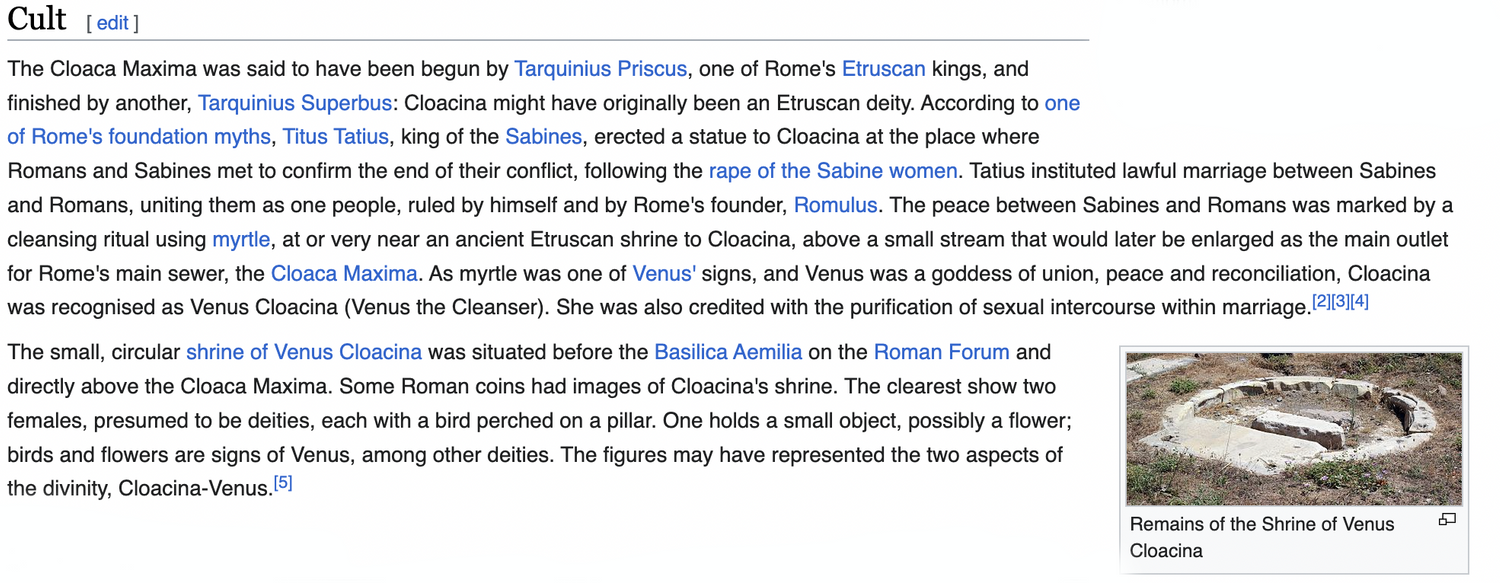The image size is (1500, 583).
Task: Jump to citation reference 3
Action: tap(1340, 301)
